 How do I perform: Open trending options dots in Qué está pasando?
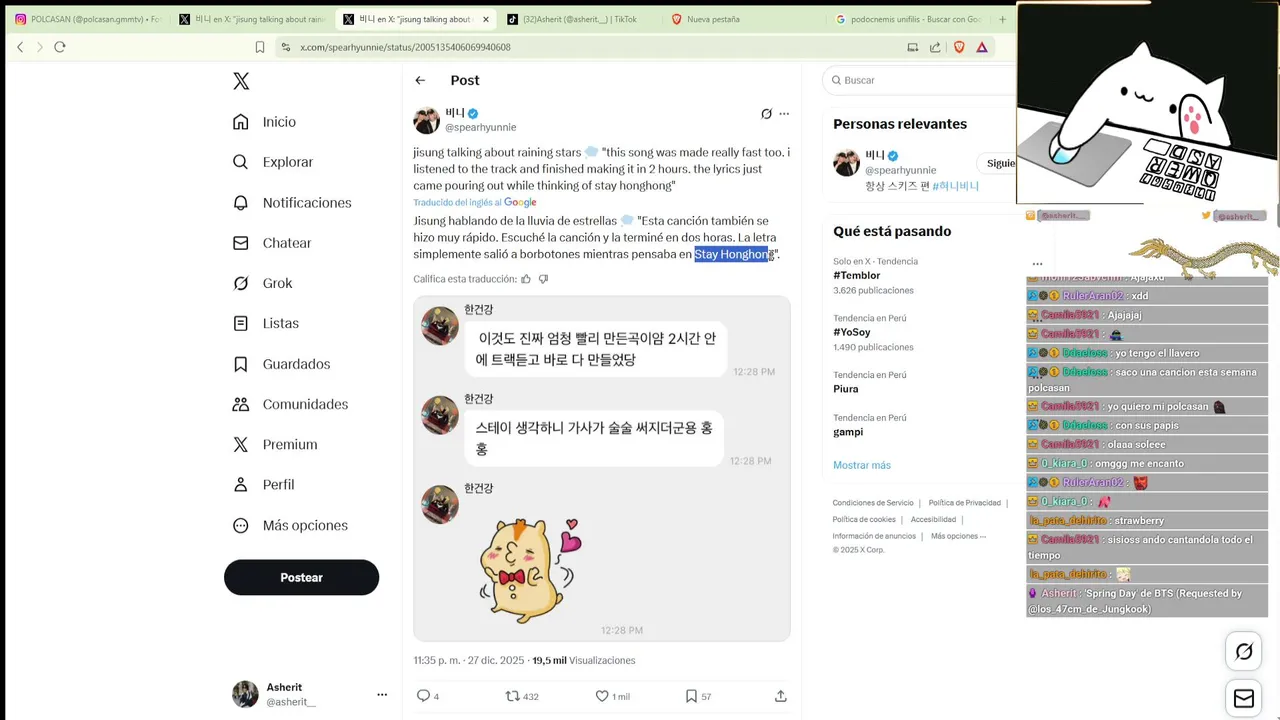tap(1037, 264)
